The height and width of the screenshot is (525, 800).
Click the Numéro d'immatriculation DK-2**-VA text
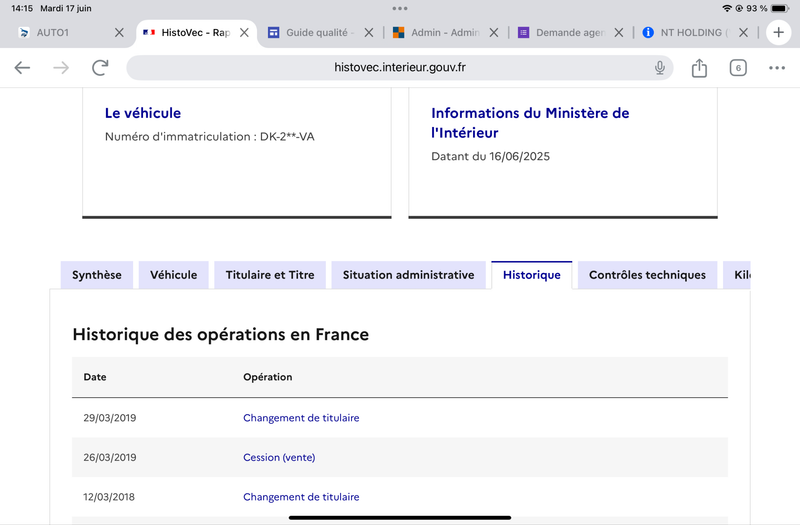pyautogui.click(x=210, y=137)
